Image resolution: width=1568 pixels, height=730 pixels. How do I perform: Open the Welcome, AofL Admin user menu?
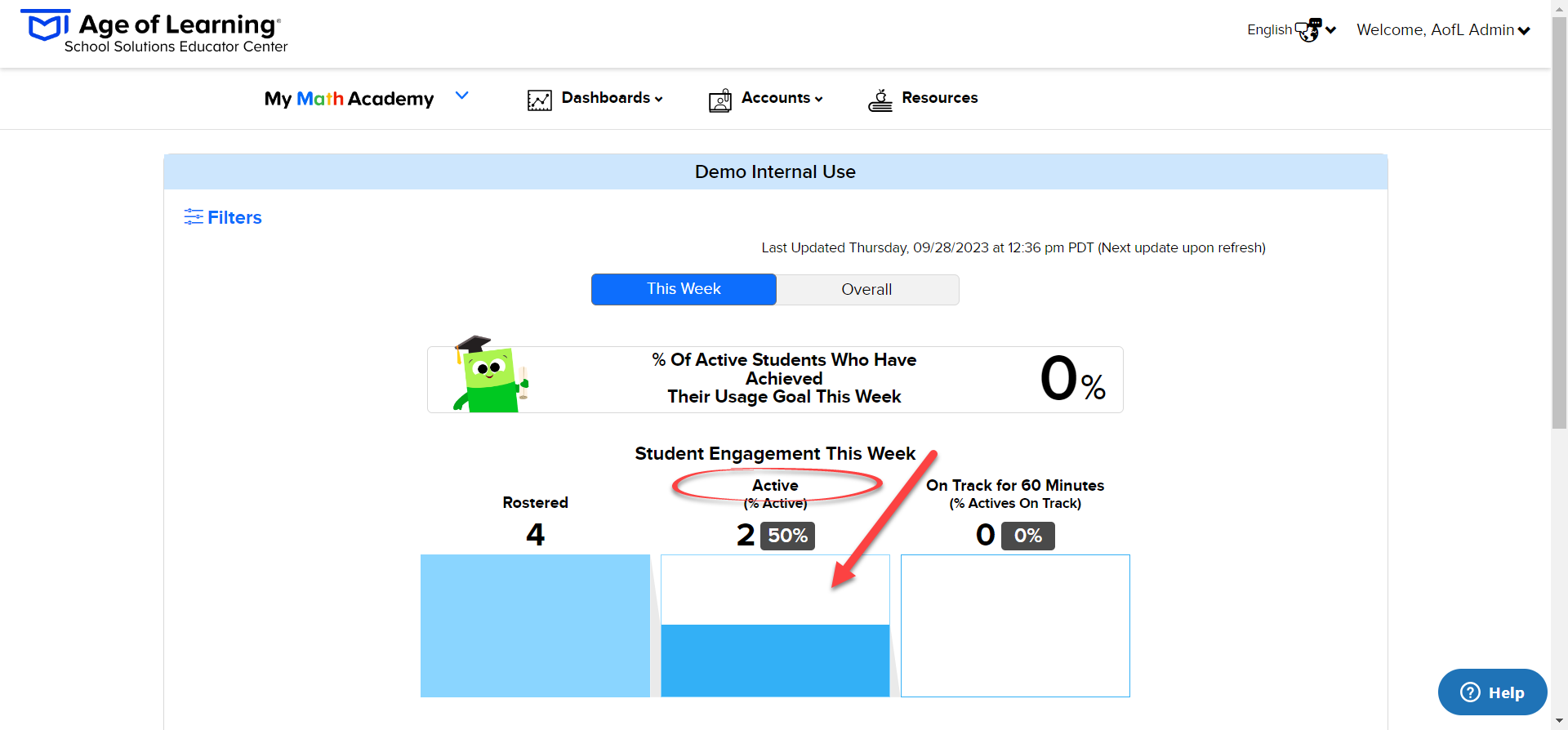(1443, 30)
